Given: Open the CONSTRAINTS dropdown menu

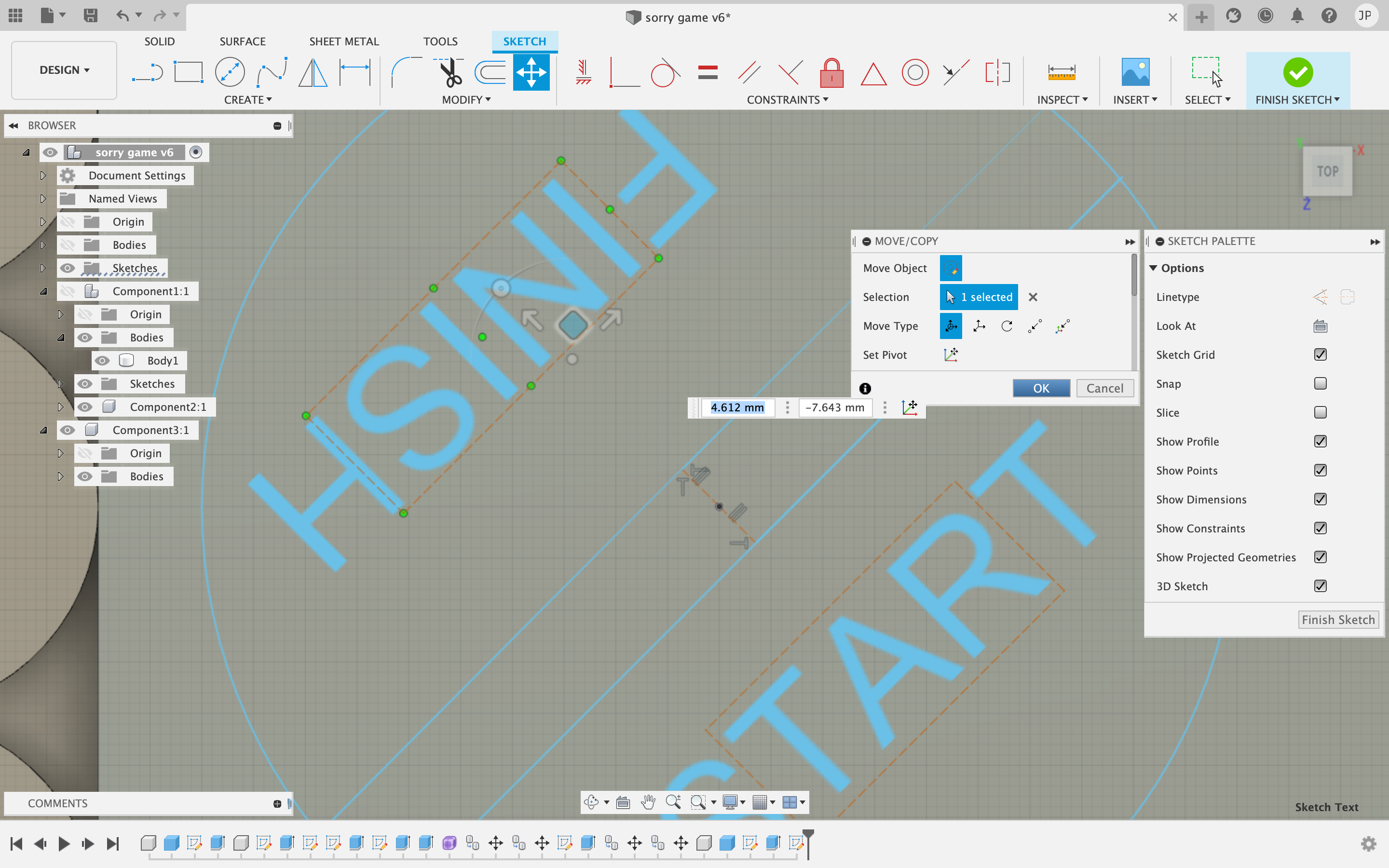Looking at the screenshot, I should pos(787,100).
